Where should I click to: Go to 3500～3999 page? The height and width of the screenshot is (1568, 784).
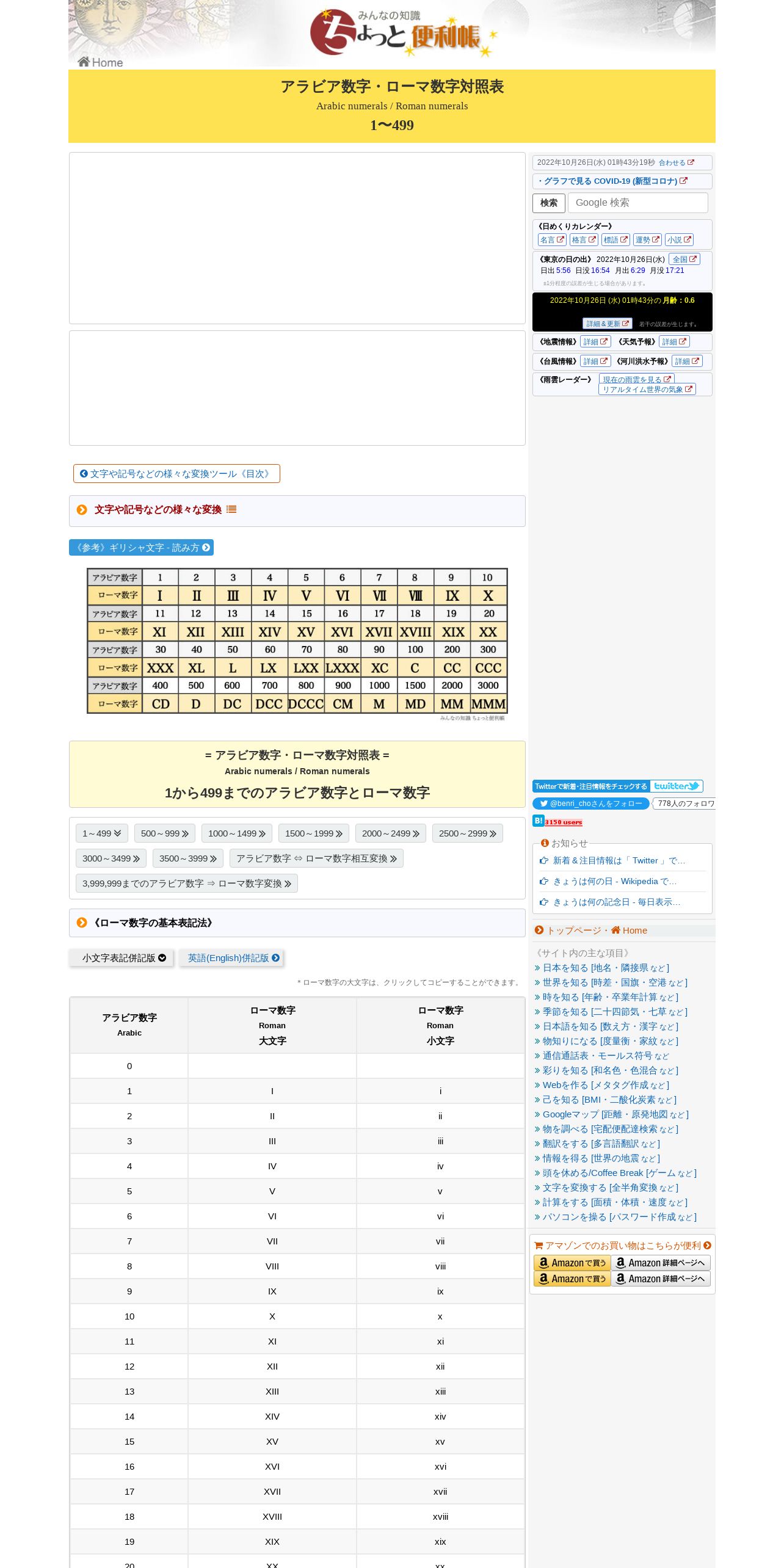click(188, 858)
